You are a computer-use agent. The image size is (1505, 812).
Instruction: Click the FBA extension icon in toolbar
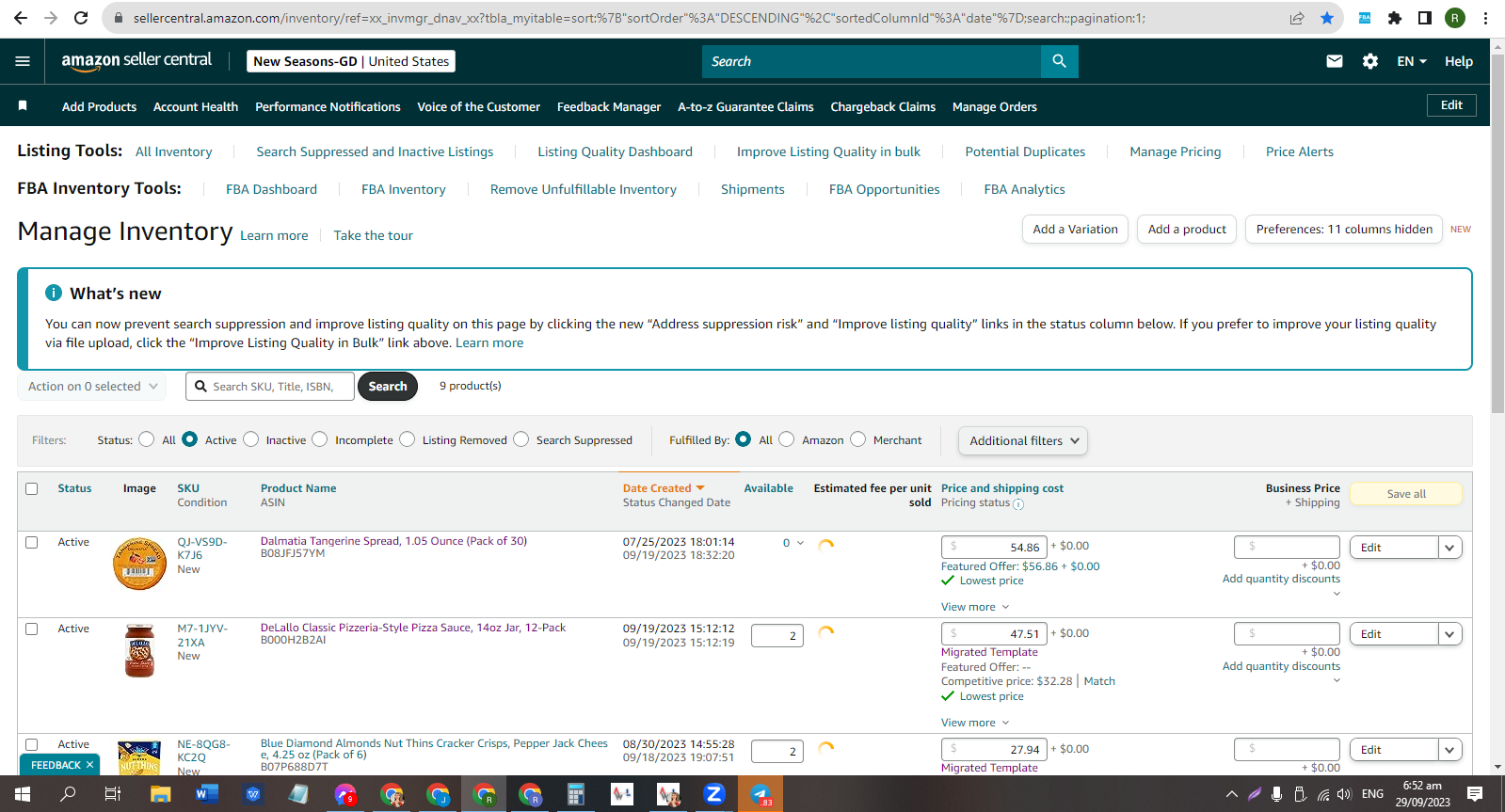1365,18
